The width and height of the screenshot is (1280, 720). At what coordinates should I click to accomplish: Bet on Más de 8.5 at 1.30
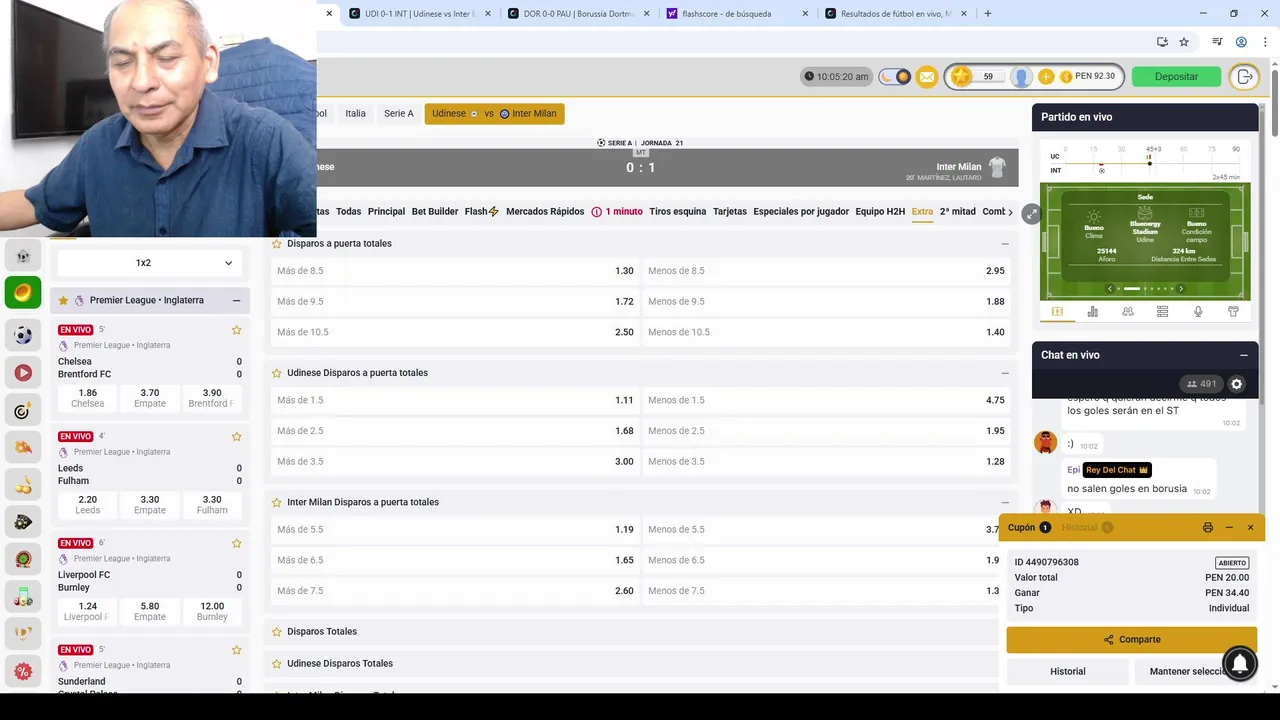455,271
